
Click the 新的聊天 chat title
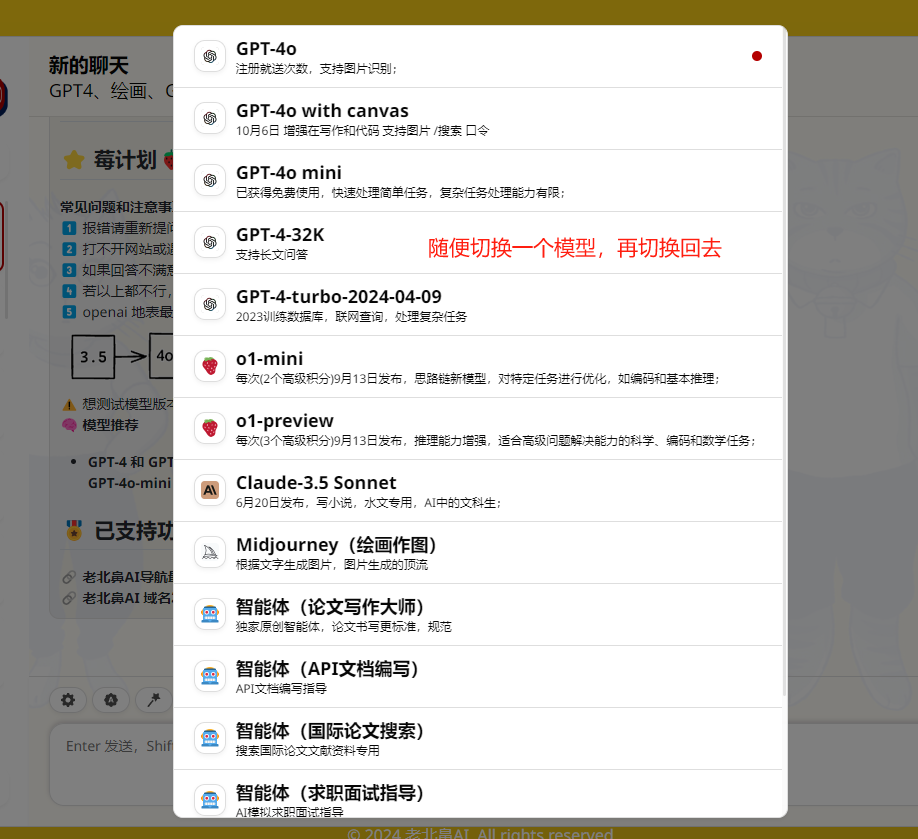tap(88, 66)
